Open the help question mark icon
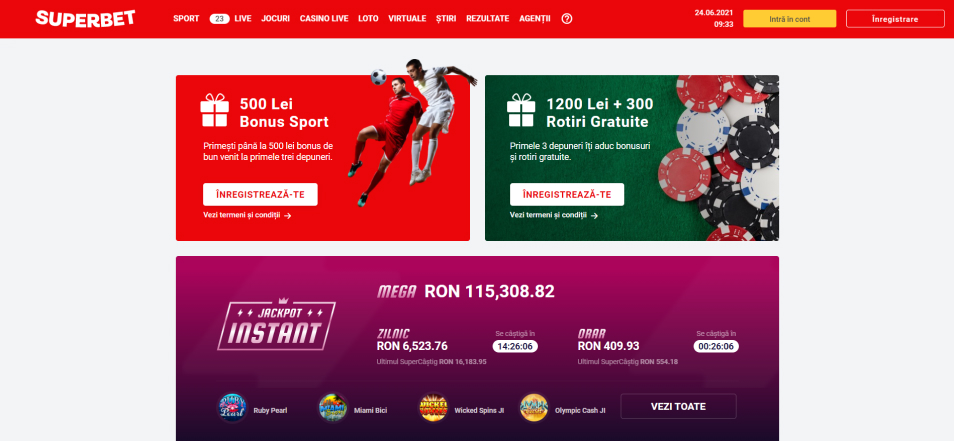Image resolution: width=954 pixels, height=441 pixels. (x=566, y=19)
